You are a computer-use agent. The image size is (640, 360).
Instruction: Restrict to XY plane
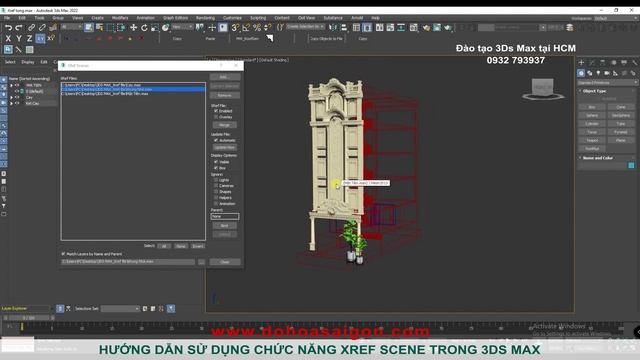pyautogui.click(x=40, y=38)
